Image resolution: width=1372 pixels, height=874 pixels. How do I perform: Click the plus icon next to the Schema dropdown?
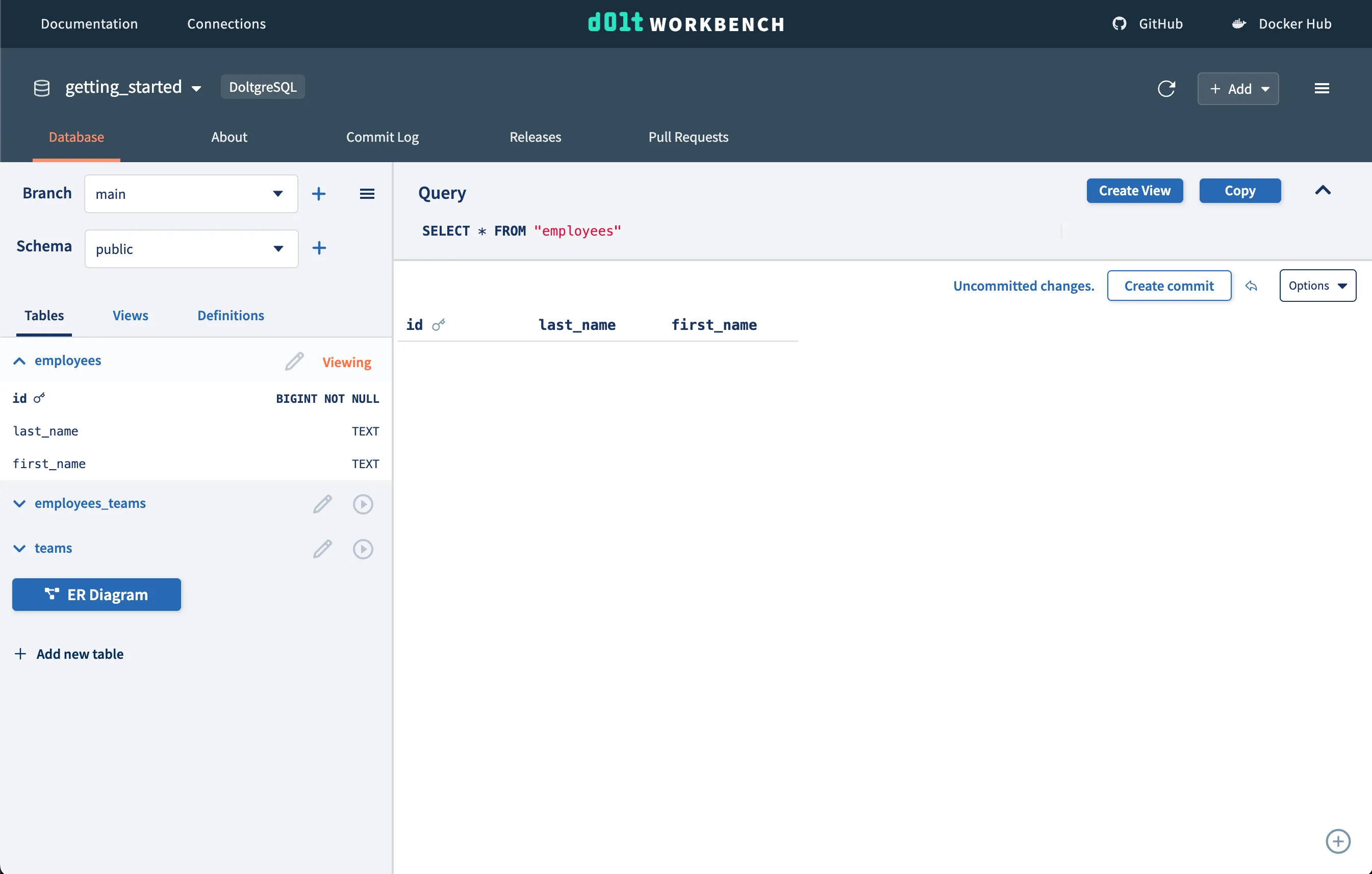319,248
